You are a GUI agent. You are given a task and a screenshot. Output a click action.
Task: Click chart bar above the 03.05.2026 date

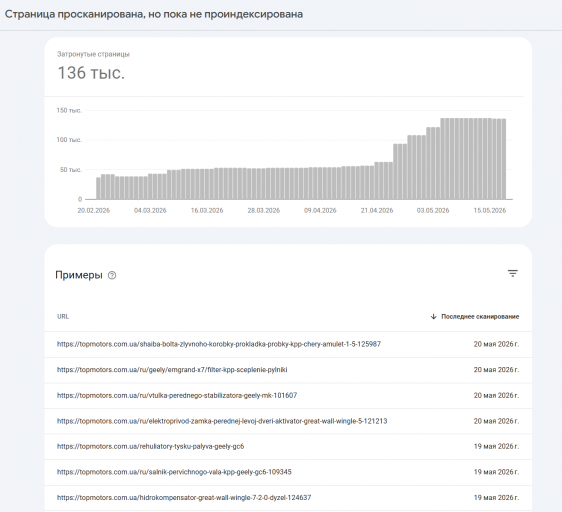pyautogui.click(x=433, y=163)
